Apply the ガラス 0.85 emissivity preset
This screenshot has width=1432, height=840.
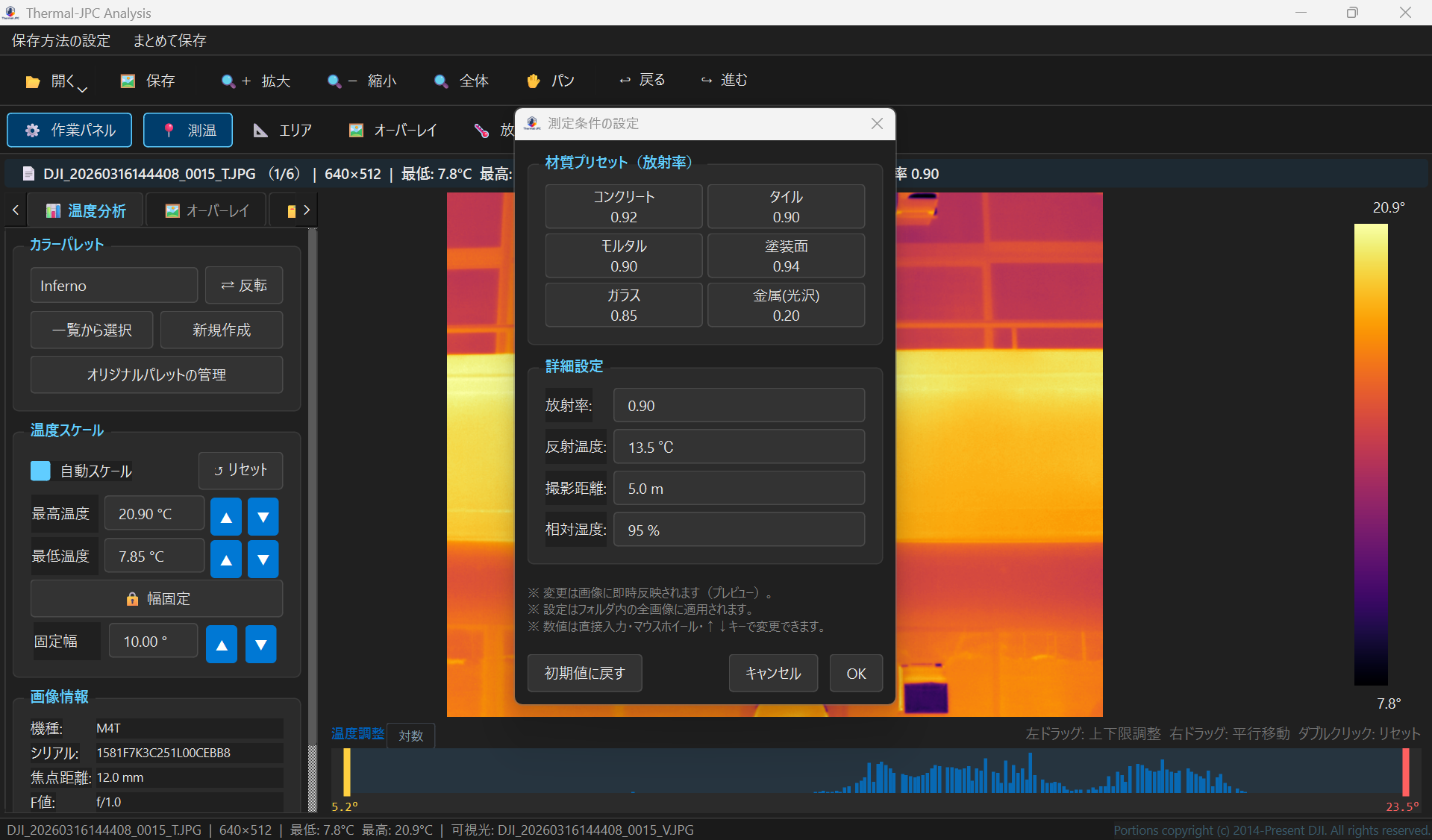pos(624,305)
